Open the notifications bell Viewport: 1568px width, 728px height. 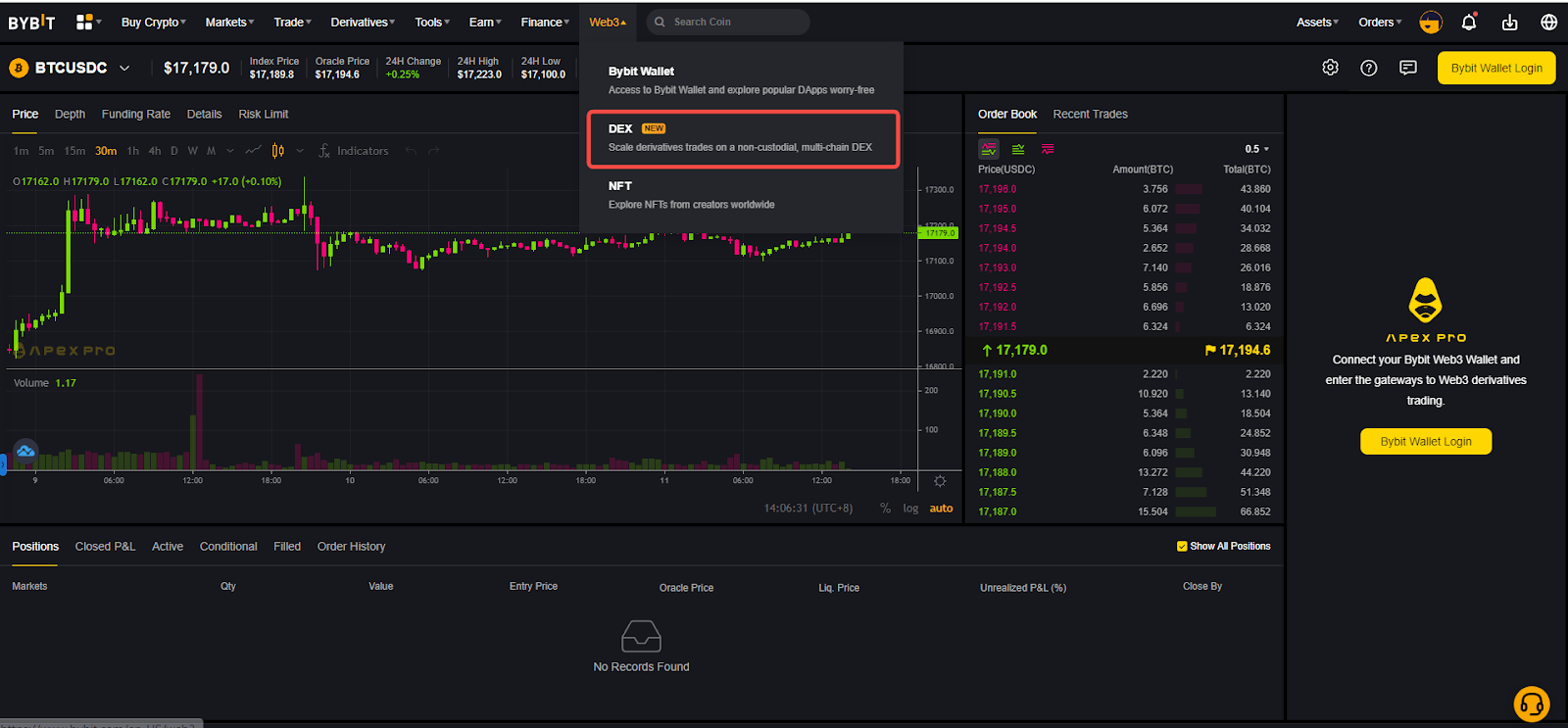coord(1469,22)
